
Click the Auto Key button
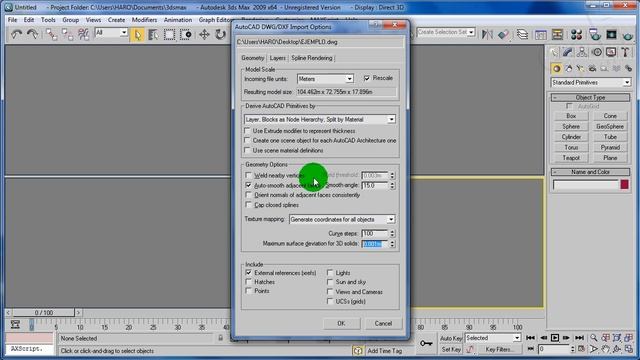click(x=451, y=338)
